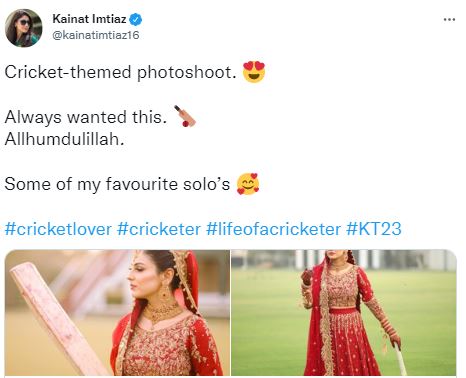Screen dimensions: 466x378
Task: Click Kainat Imtiaz's profile avatar picture
Action: click(x=24, y=28)
